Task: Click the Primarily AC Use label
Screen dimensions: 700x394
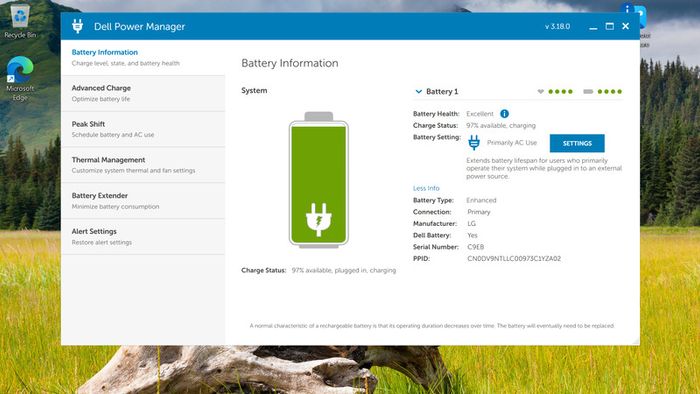Action: click(x=512, y=143)
